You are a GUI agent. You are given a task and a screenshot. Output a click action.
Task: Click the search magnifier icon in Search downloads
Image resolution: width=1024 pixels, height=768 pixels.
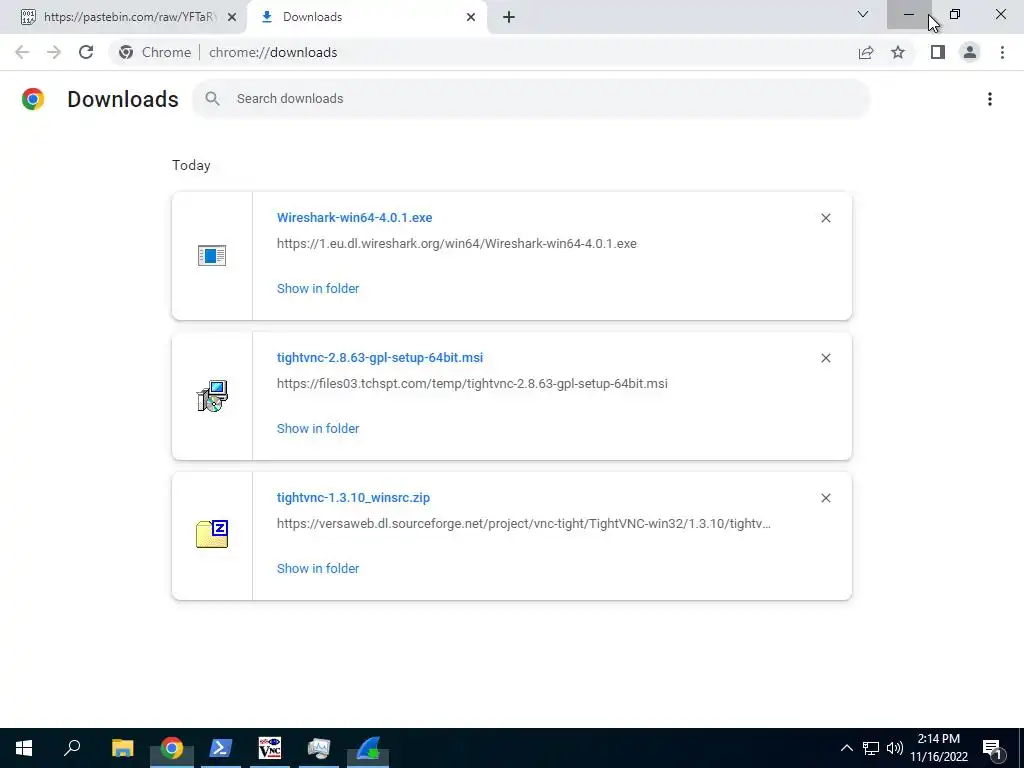212,99
